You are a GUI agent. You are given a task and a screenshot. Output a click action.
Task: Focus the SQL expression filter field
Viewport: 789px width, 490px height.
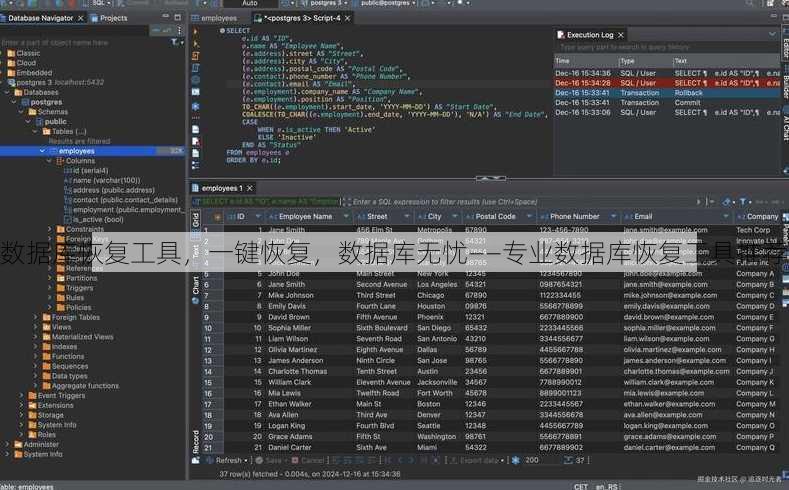tap(523, 202)
